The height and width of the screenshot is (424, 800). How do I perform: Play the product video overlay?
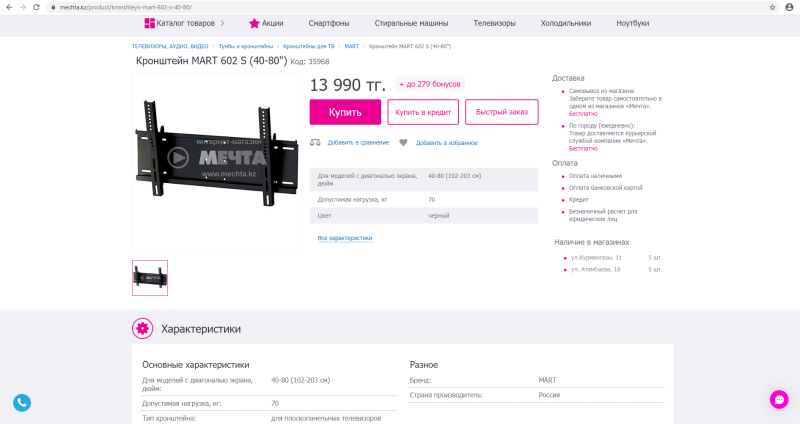pyautogui.click(x=177, y=157)
